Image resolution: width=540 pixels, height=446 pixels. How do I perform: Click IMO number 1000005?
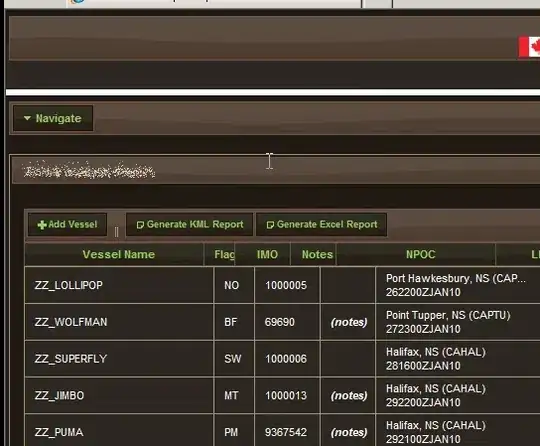pyautogui.click(x=286, y=286)
